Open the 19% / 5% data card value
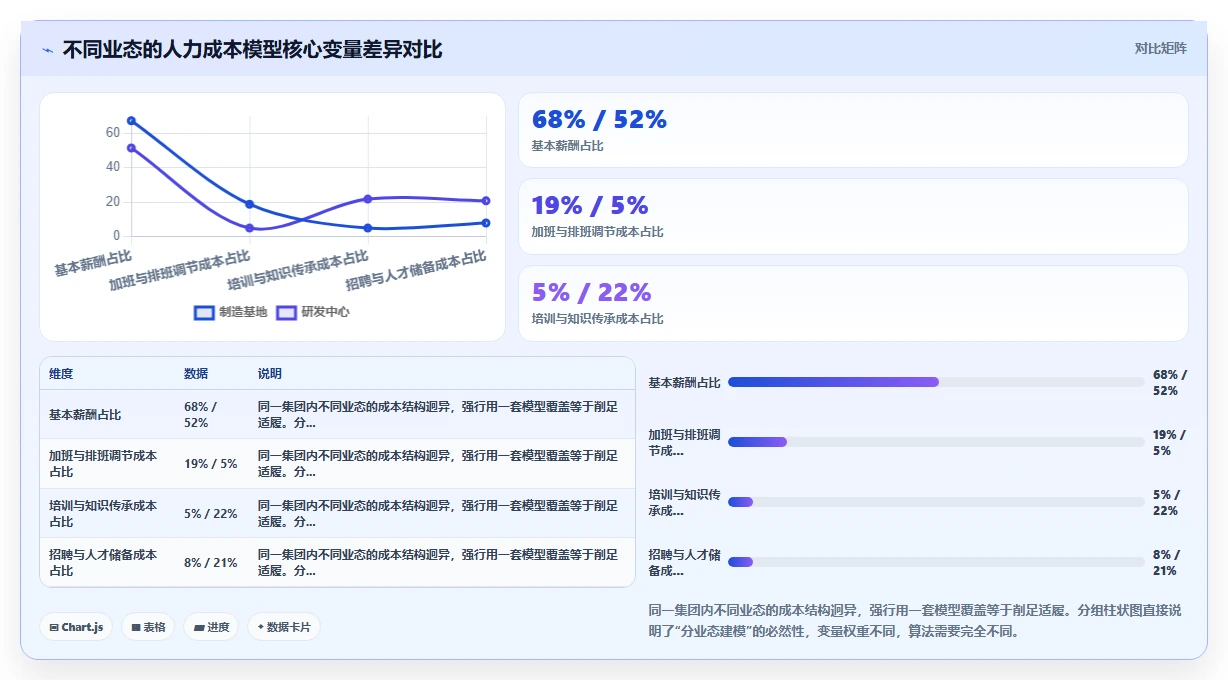Viewport: 1228px width, 680px height. click(590, 206)
